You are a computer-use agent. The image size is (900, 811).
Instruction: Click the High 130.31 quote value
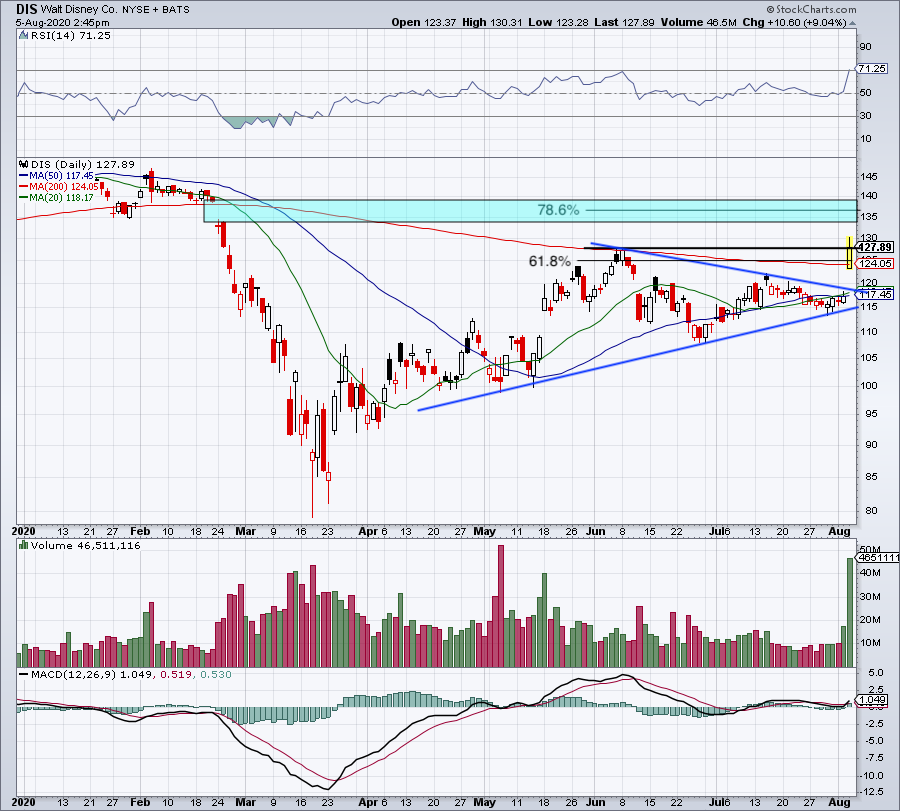click(x=492, y=22)
